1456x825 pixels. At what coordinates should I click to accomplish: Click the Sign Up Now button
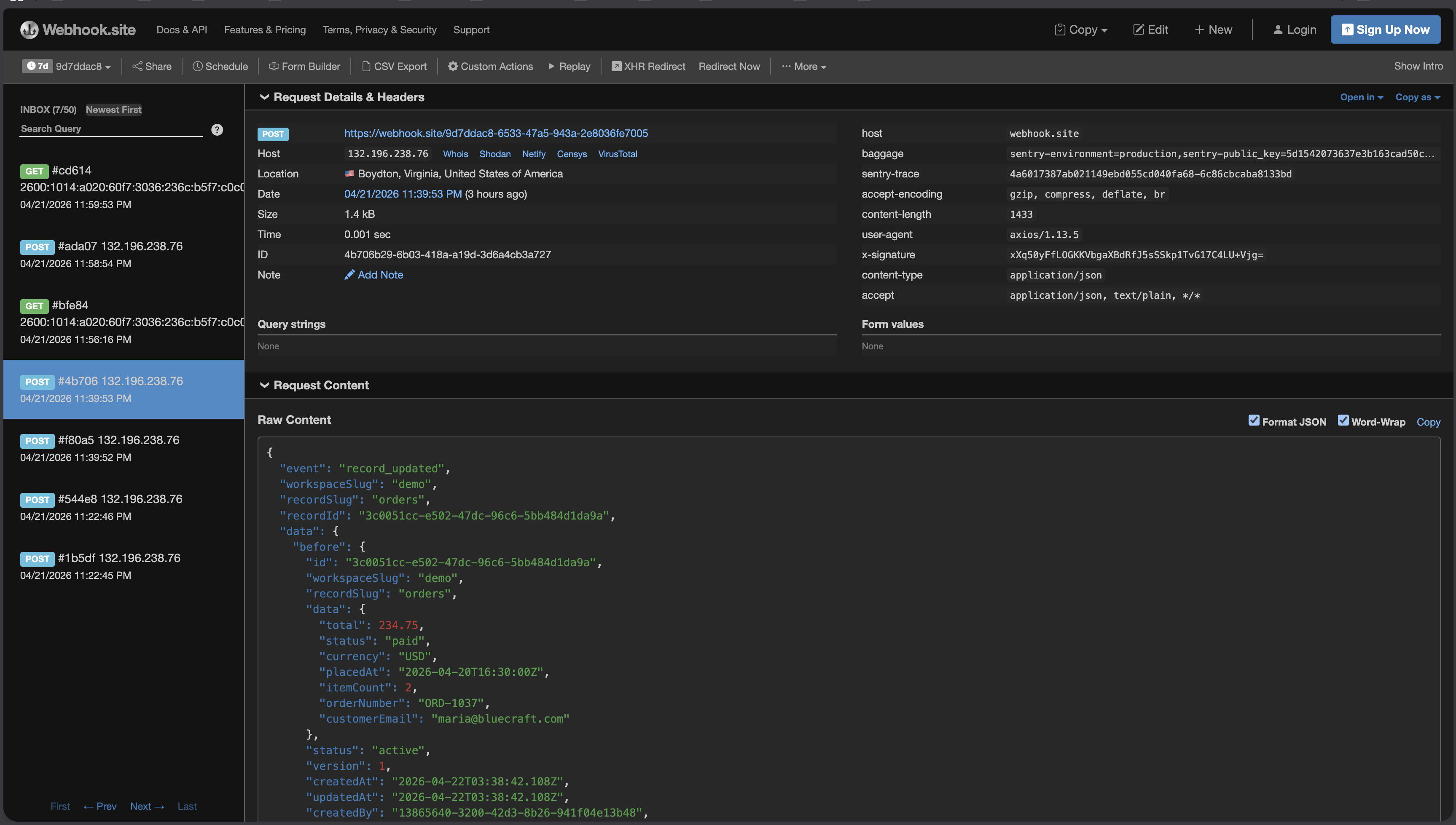tap(1385, 30)
